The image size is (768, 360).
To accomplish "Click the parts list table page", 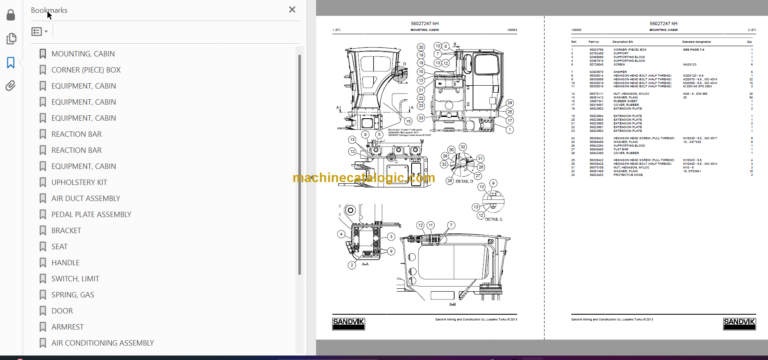I will (656, 177).
